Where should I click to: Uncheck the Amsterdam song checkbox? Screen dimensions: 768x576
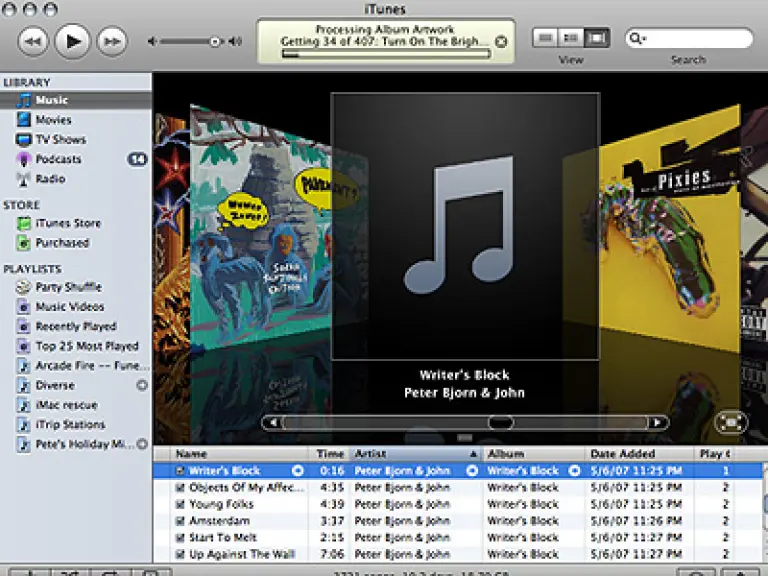tap(180, 521)
